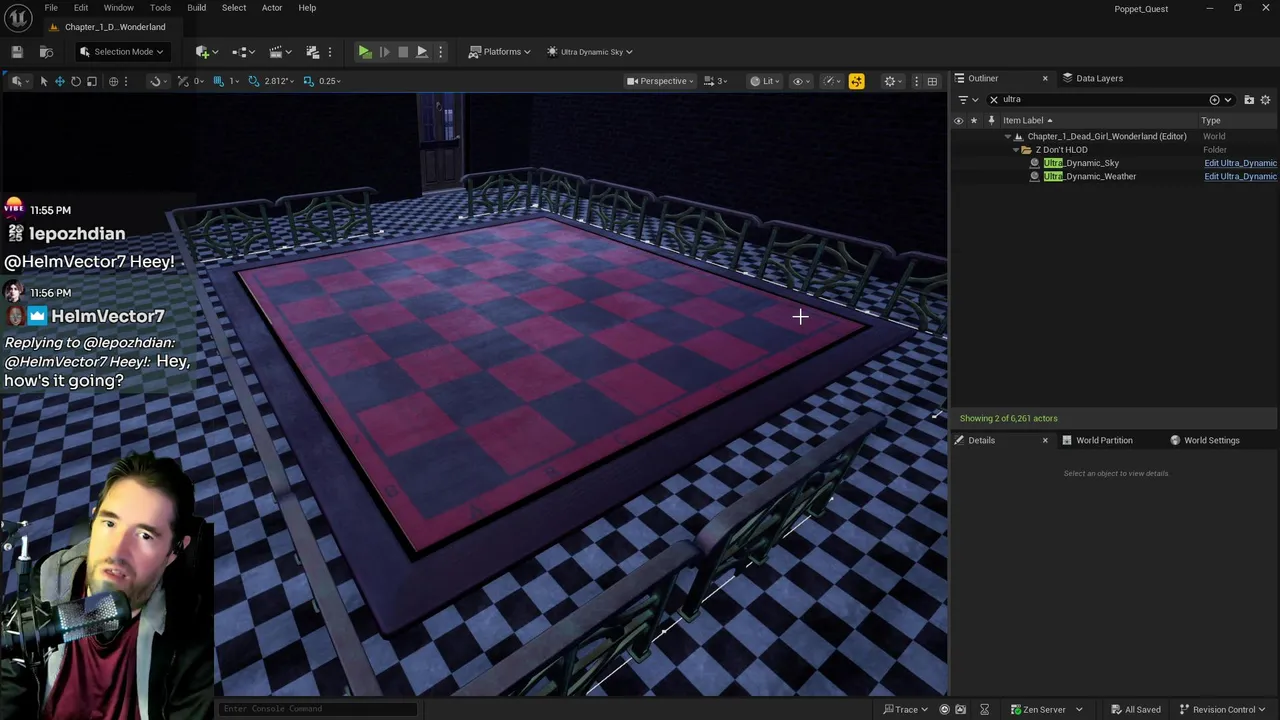Open the Selection Mode dropdown
This screenshot has width=1280, height=720.
pyautogui.click(x=121, y=52)
